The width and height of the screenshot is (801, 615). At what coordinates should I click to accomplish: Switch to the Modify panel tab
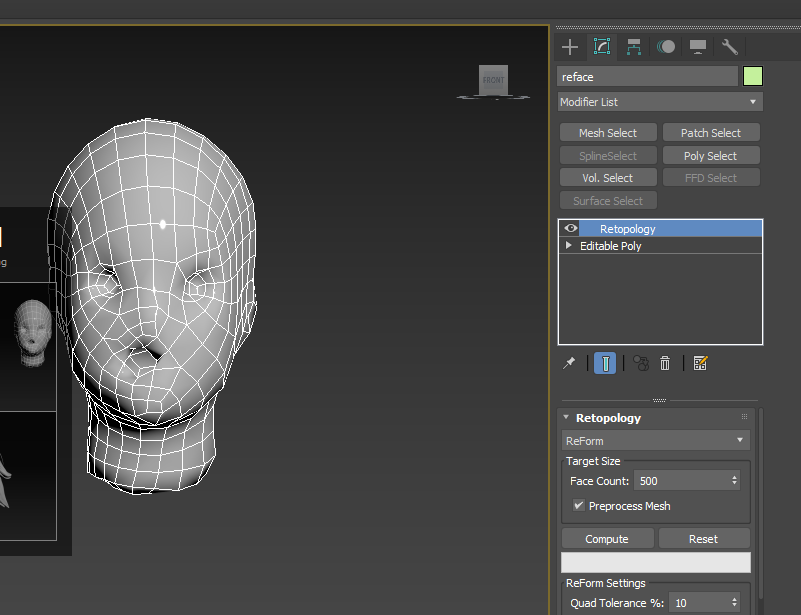[x=602, y=47]
